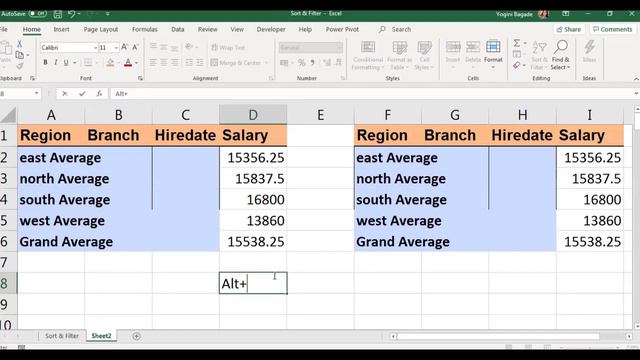Confirm the entry with the formula bar checkmark
This screenshot has height=360, width=640.
[82, 93]
